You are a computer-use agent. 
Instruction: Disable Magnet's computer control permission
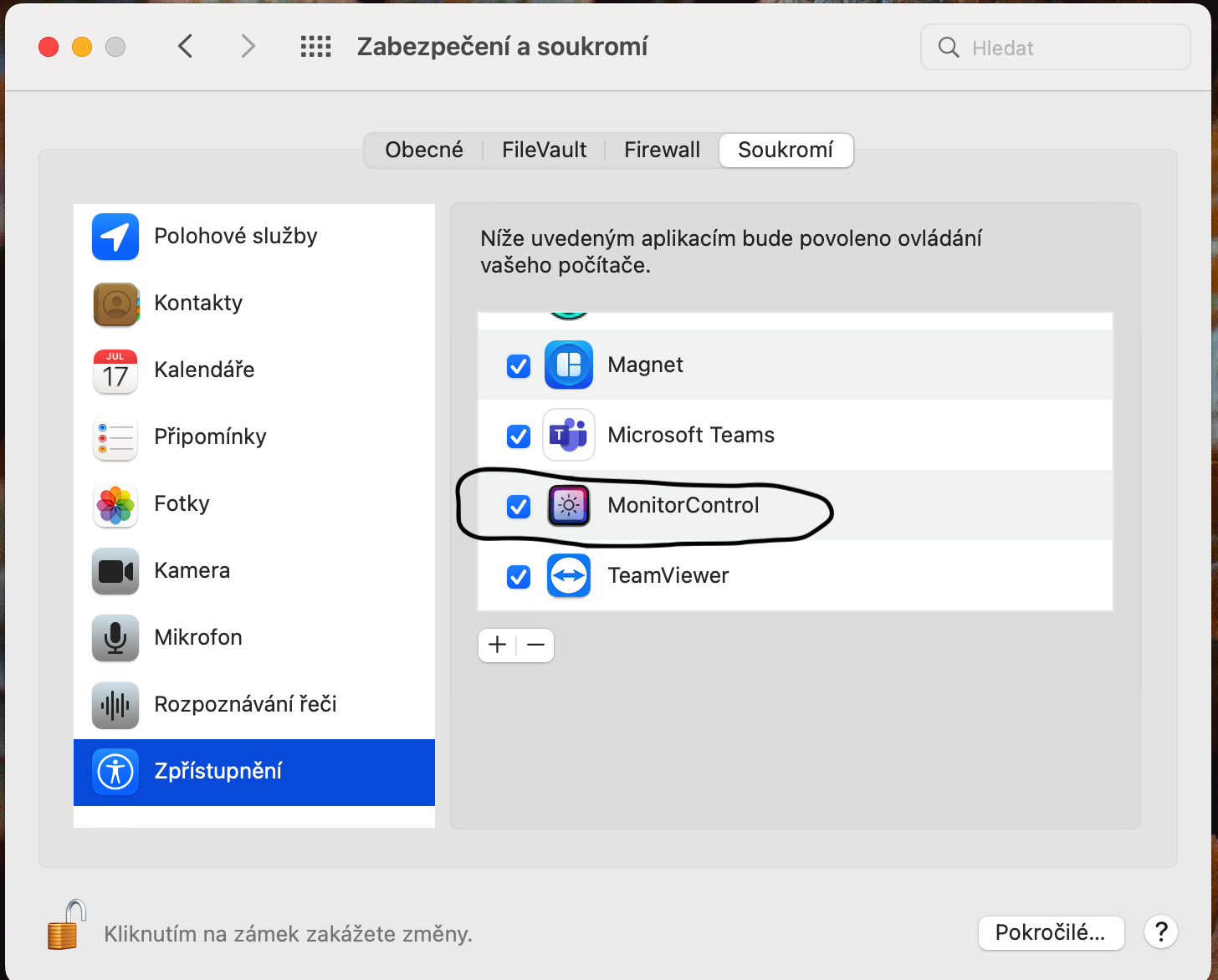(519, 366)
